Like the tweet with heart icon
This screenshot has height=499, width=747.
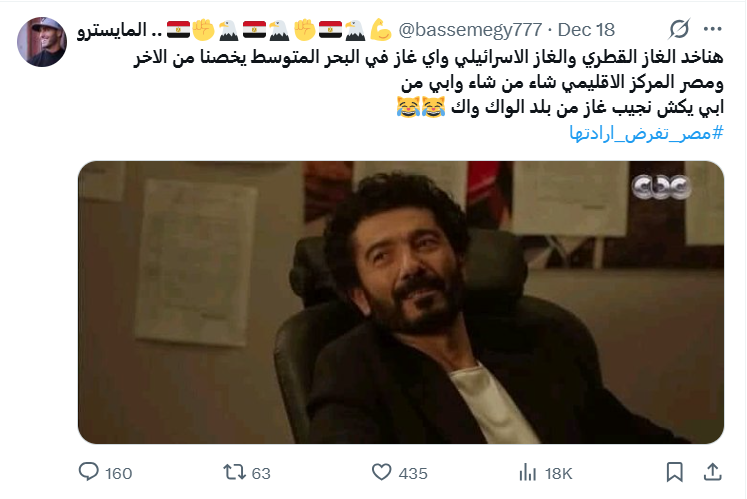point(382,472)
